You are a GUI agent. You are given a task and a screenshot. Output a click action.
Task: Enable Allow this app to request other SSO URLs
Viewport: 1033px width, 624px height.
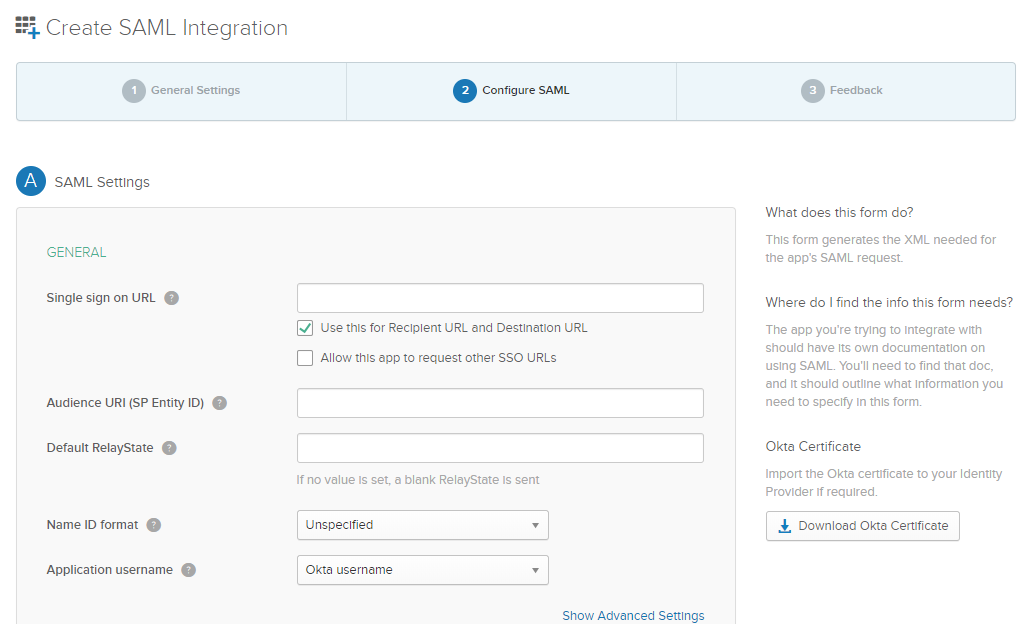tap(305, 358)
